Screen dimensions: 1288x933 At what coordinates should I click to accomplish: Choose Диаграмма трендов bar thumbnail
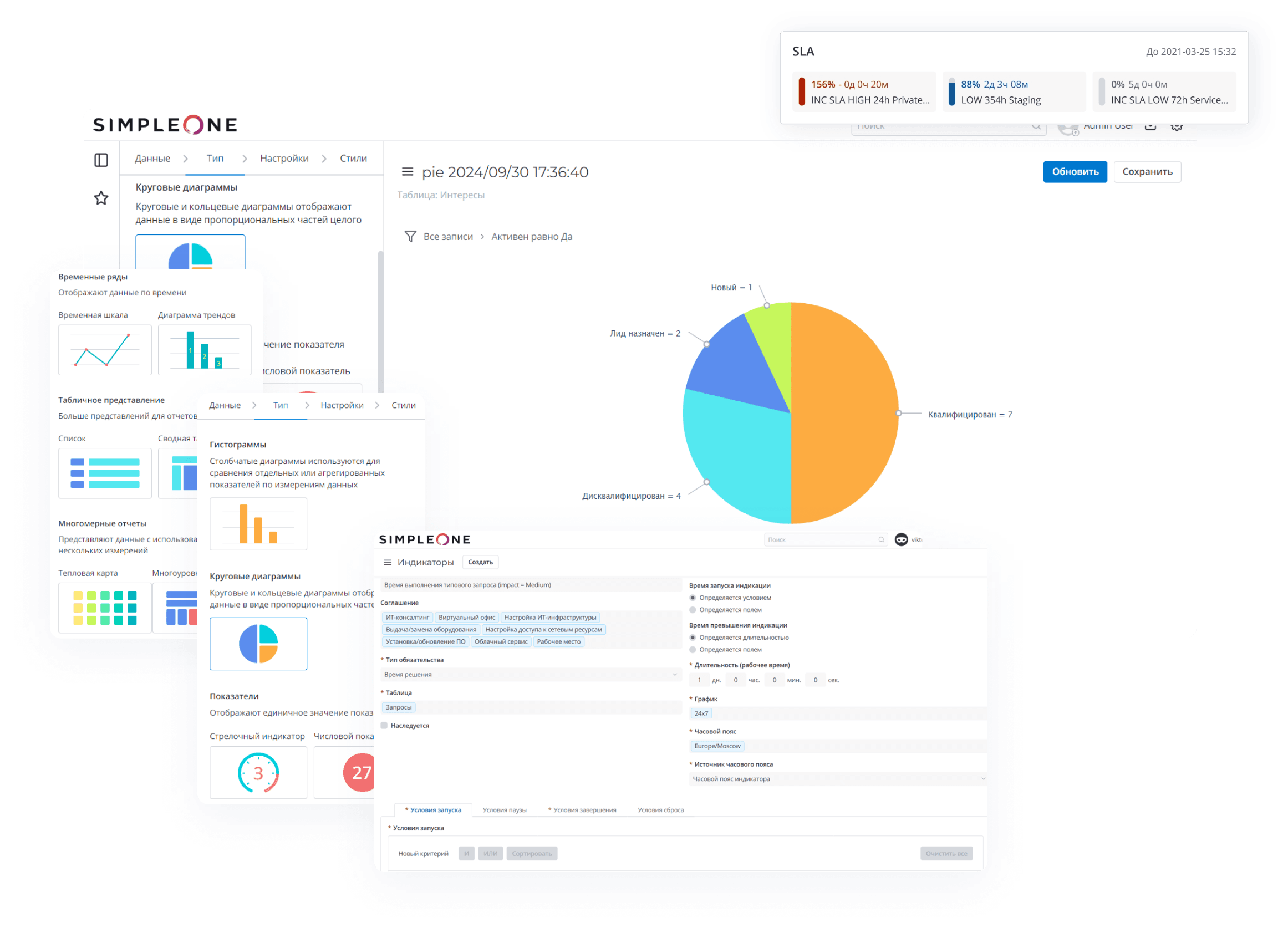click(x=205, y=350)
